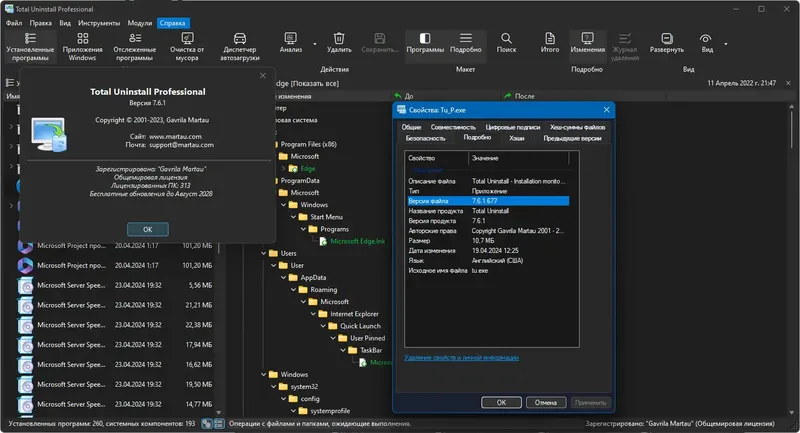Screen dimensions: 800x433
Task: Show the Changes view
Action: pyautogui.click(x=588, y=42)
